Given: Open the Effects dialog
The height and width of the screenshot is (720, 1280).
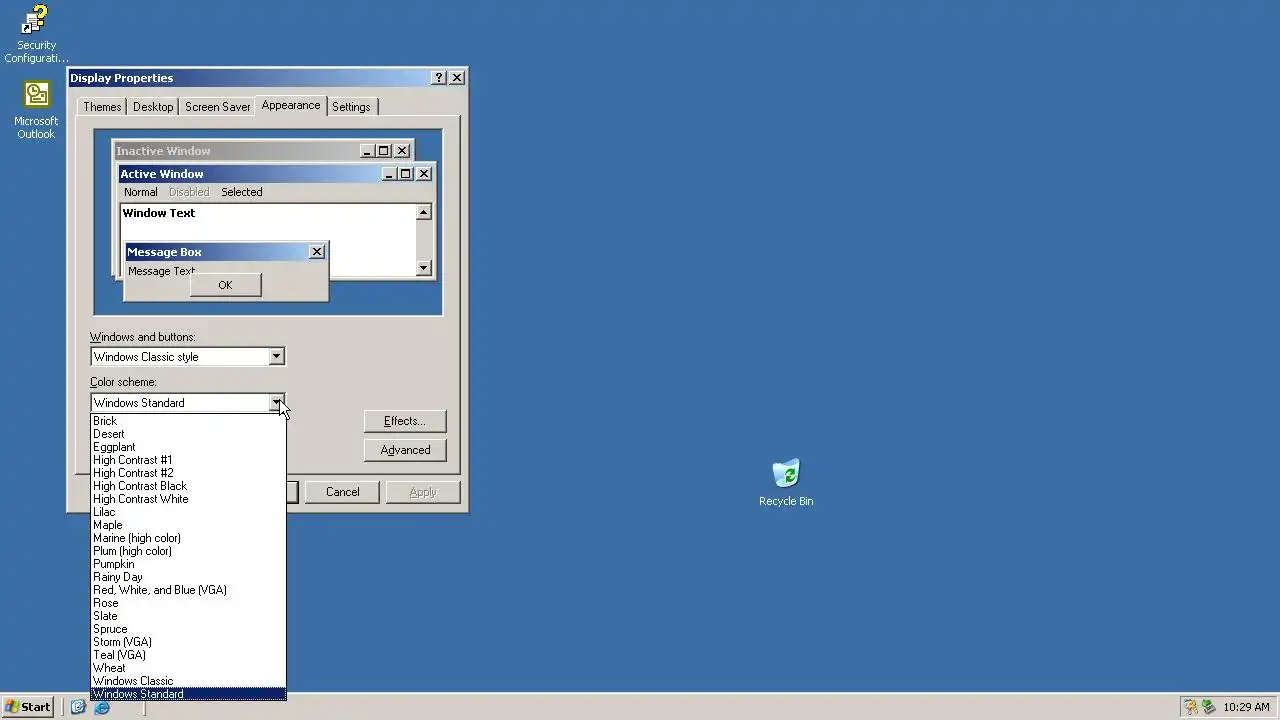Looking at the screenshot, I should coord(405,421).
